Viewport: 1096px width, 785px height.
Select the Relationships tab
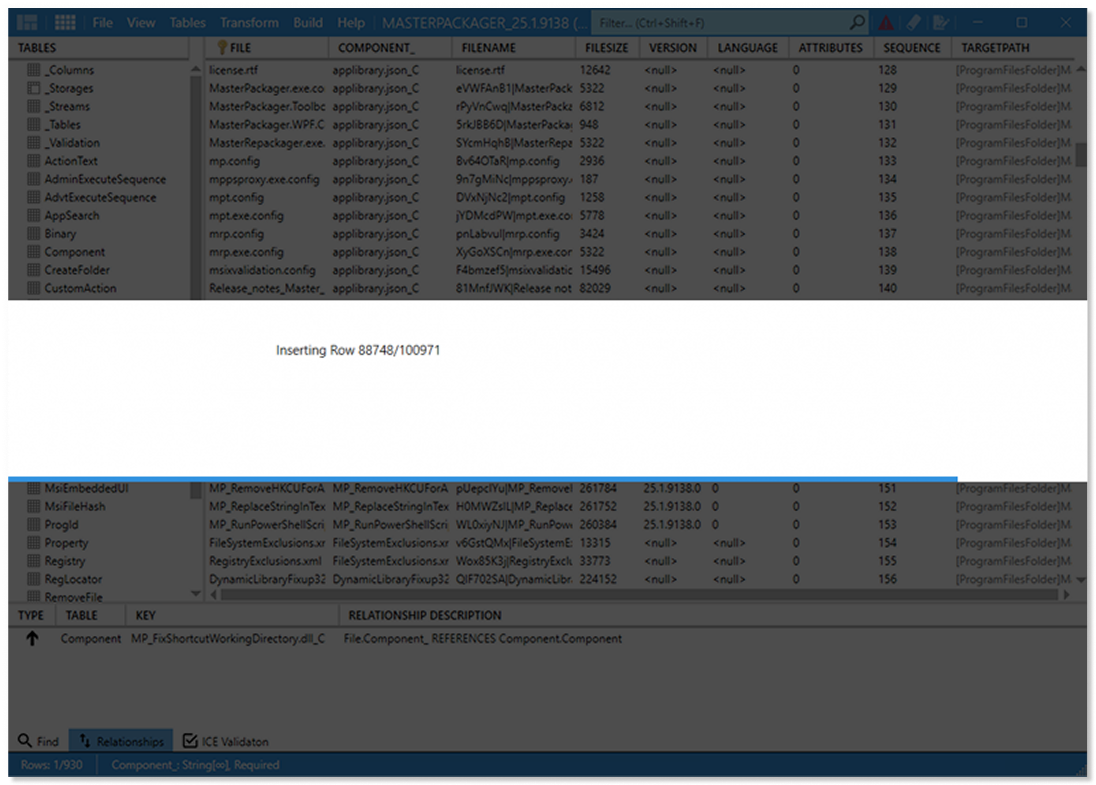(120, 741)
